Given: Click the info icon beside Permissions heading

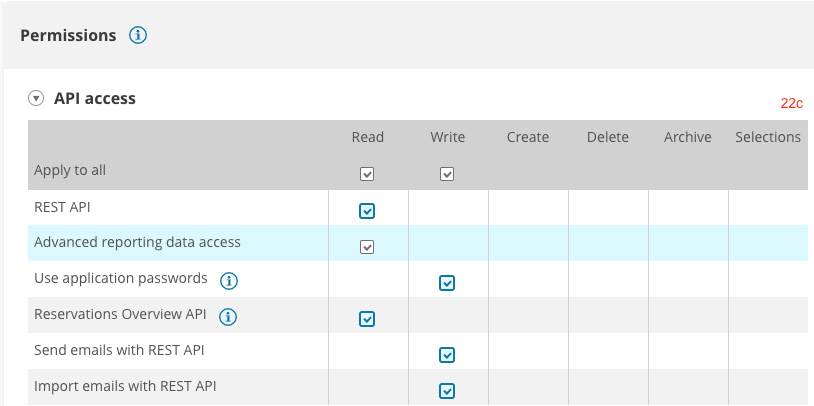Looking at the screenshot, I should (x=138, y=36).
